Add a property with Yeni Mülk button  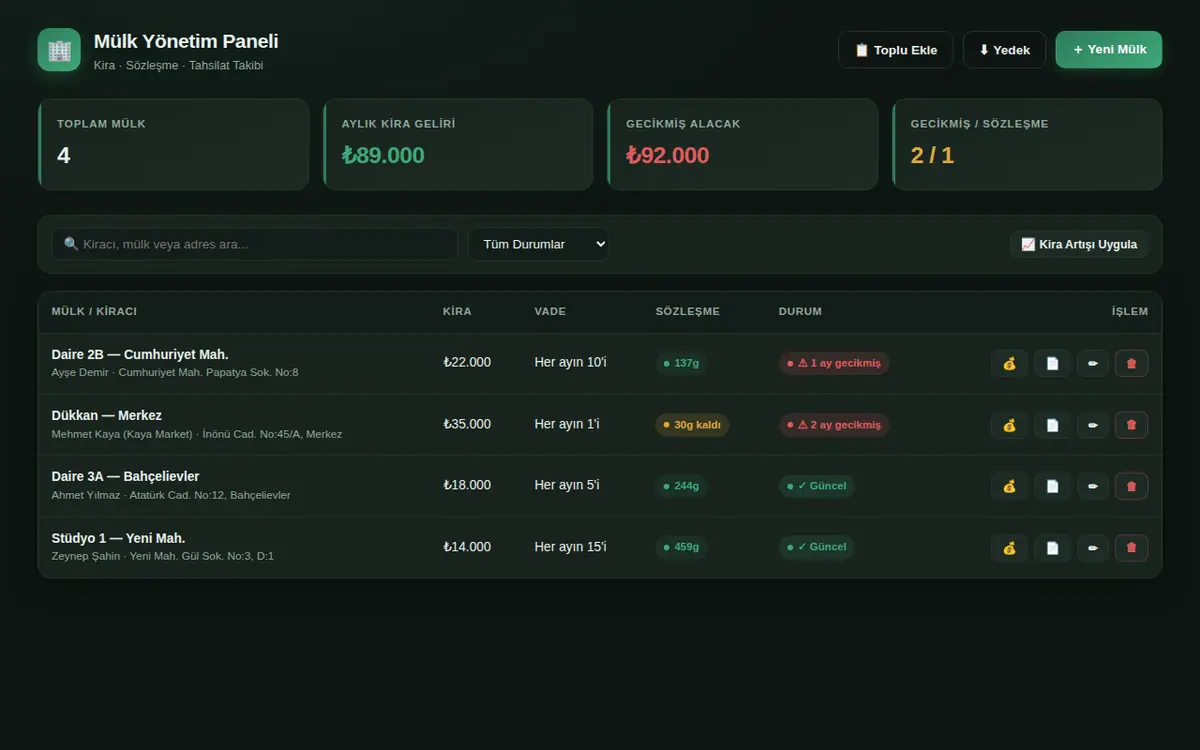click(1109, 49)
